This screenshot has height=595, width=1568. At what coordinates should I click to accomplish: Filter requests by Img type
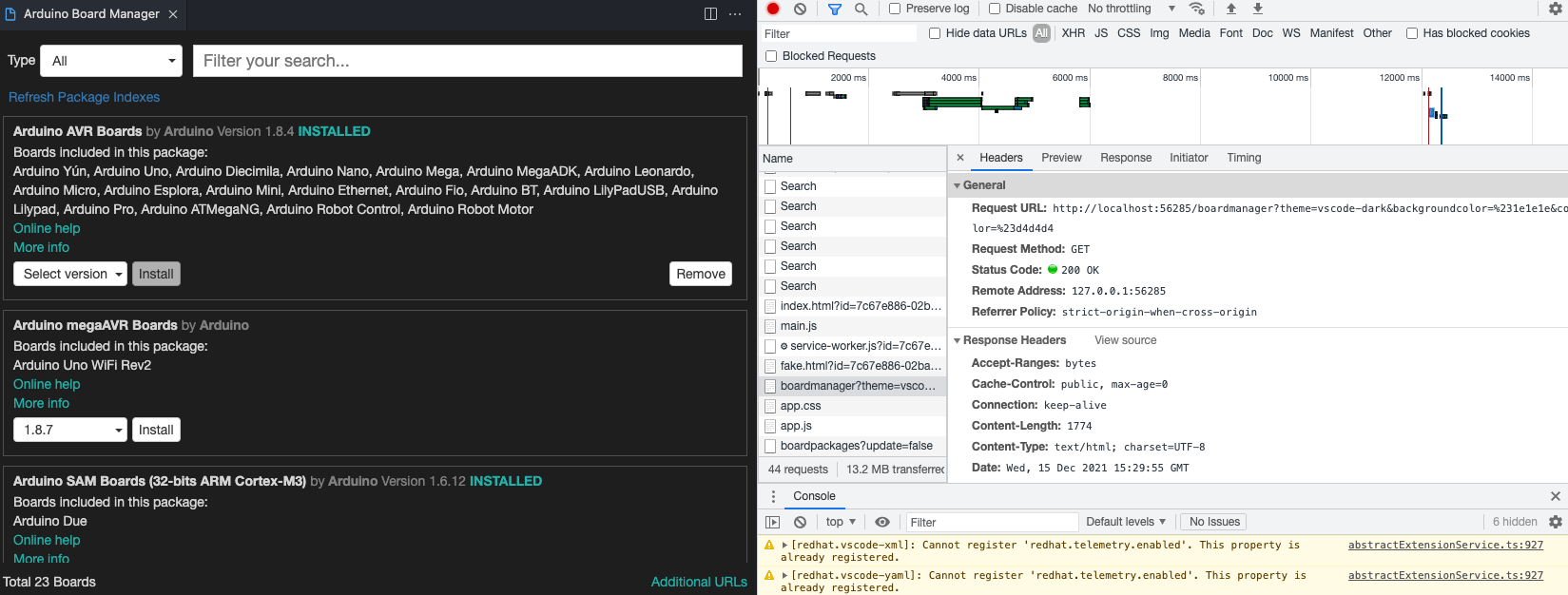point(1159,33)
